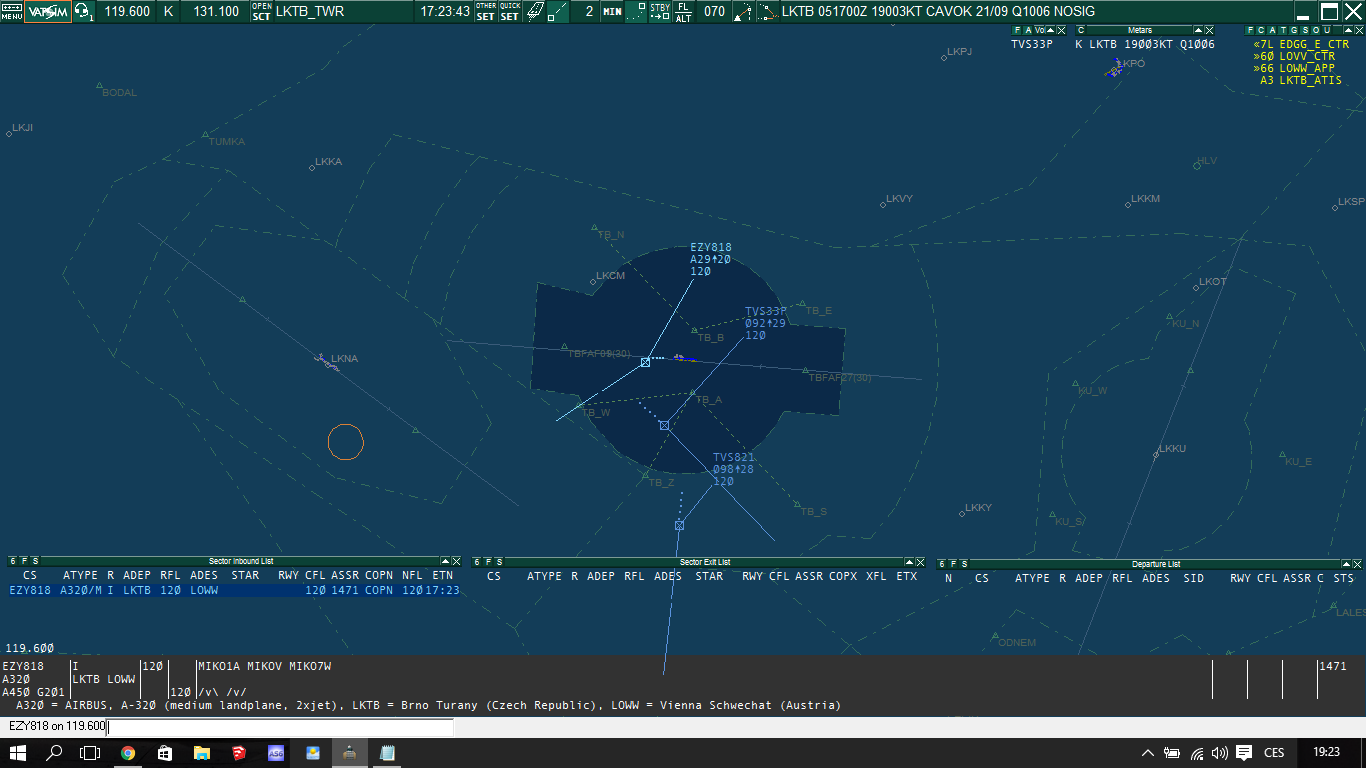Click the dotted route draw icon
This screenshot has width=1366, height=768.
click(x=767, y=12)
